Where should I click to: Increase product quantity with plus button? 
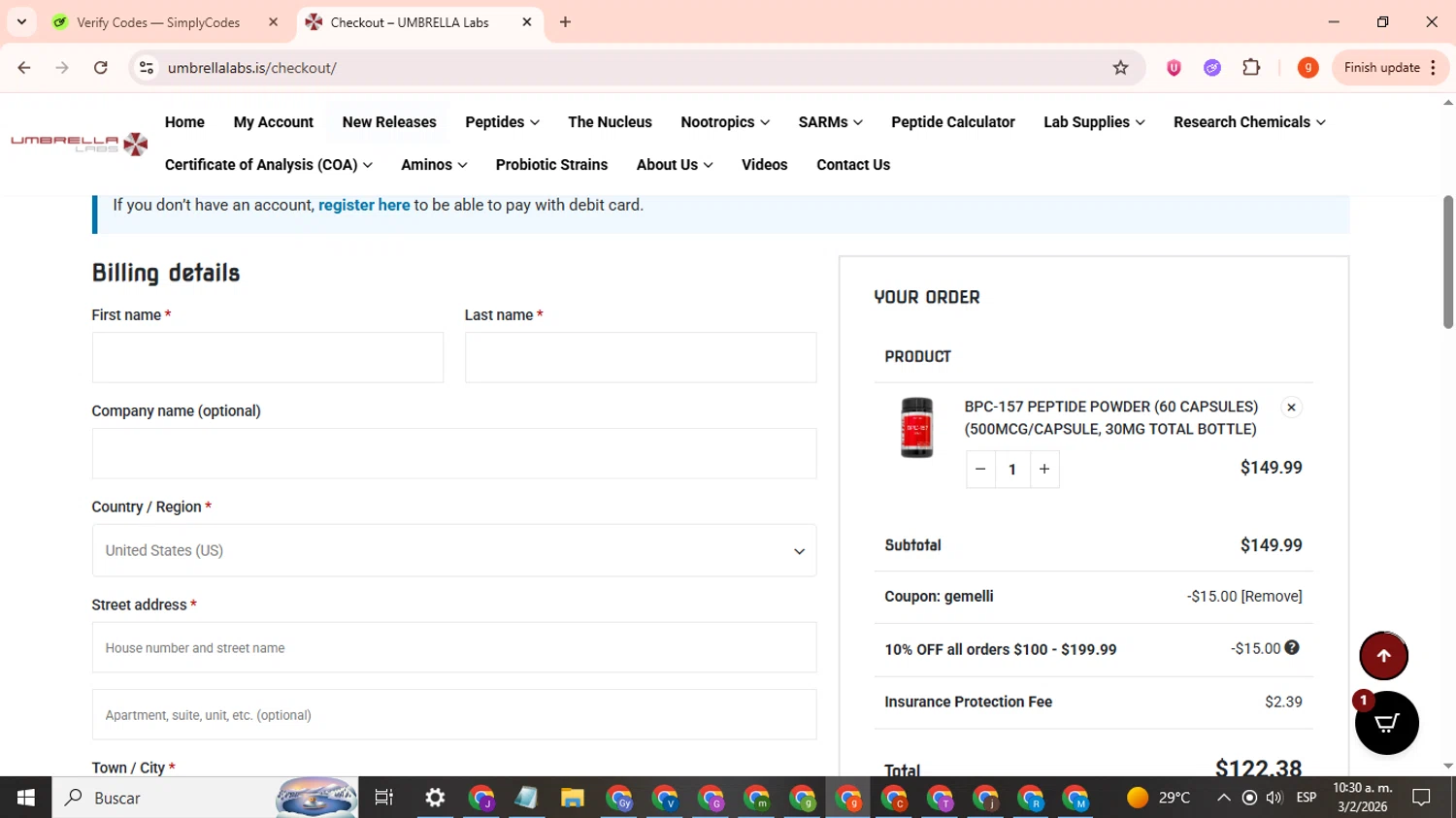point(1044,470)
